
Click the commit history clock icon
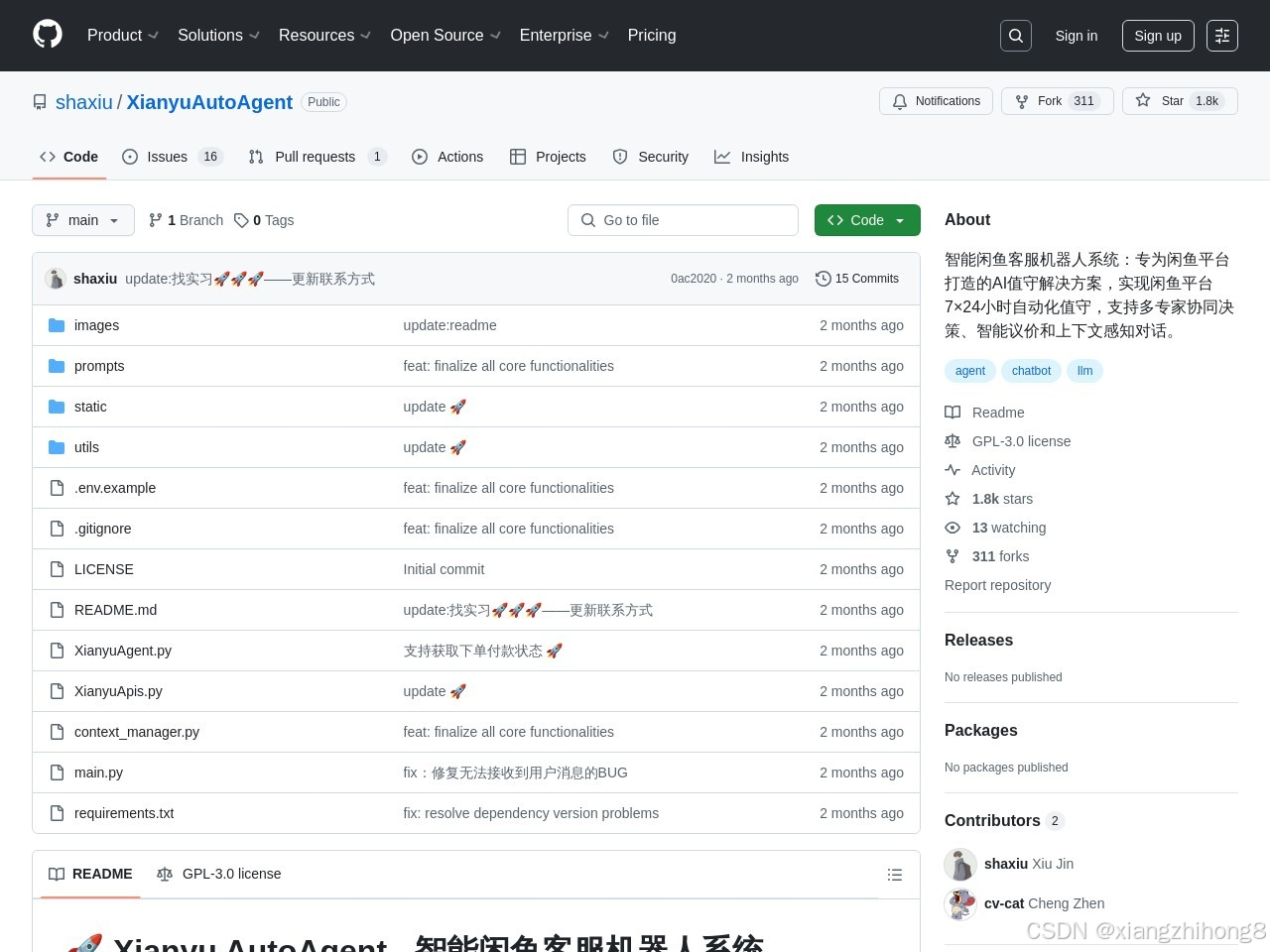tap(823, 279)
